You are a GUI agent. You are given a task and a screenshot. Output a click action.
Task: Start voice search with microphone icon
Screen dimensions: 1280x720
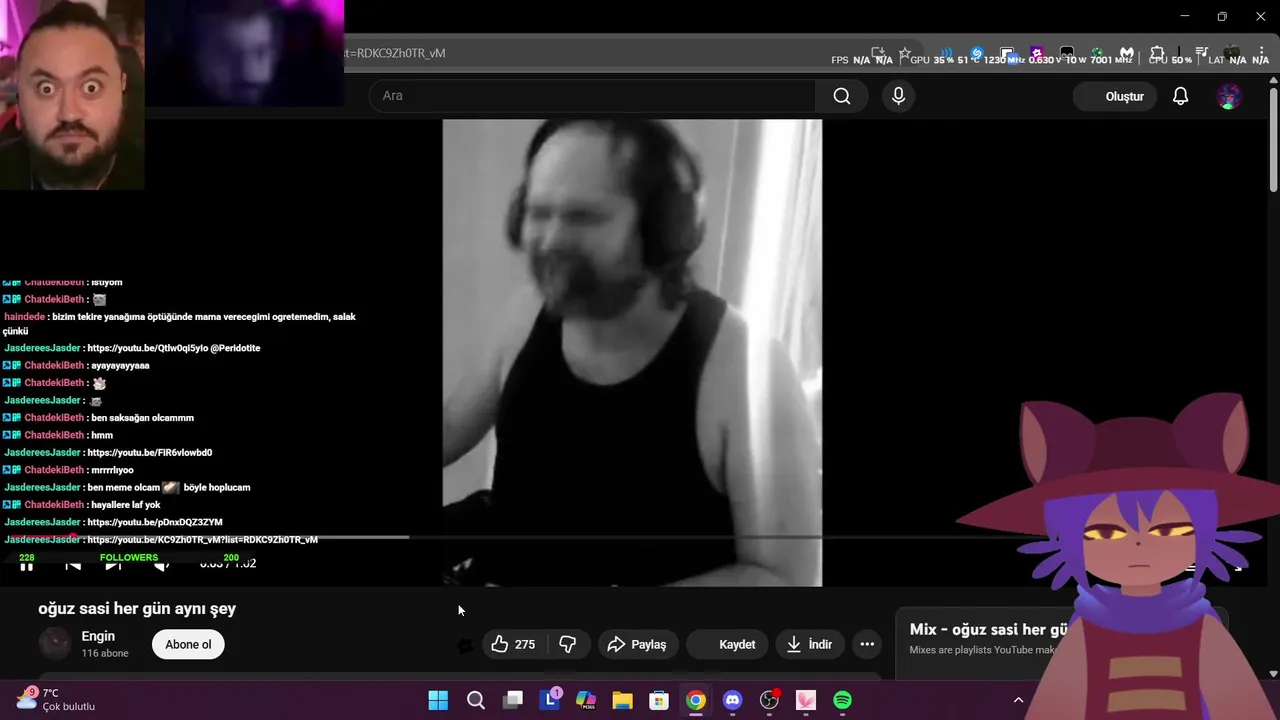pos(898,96)
